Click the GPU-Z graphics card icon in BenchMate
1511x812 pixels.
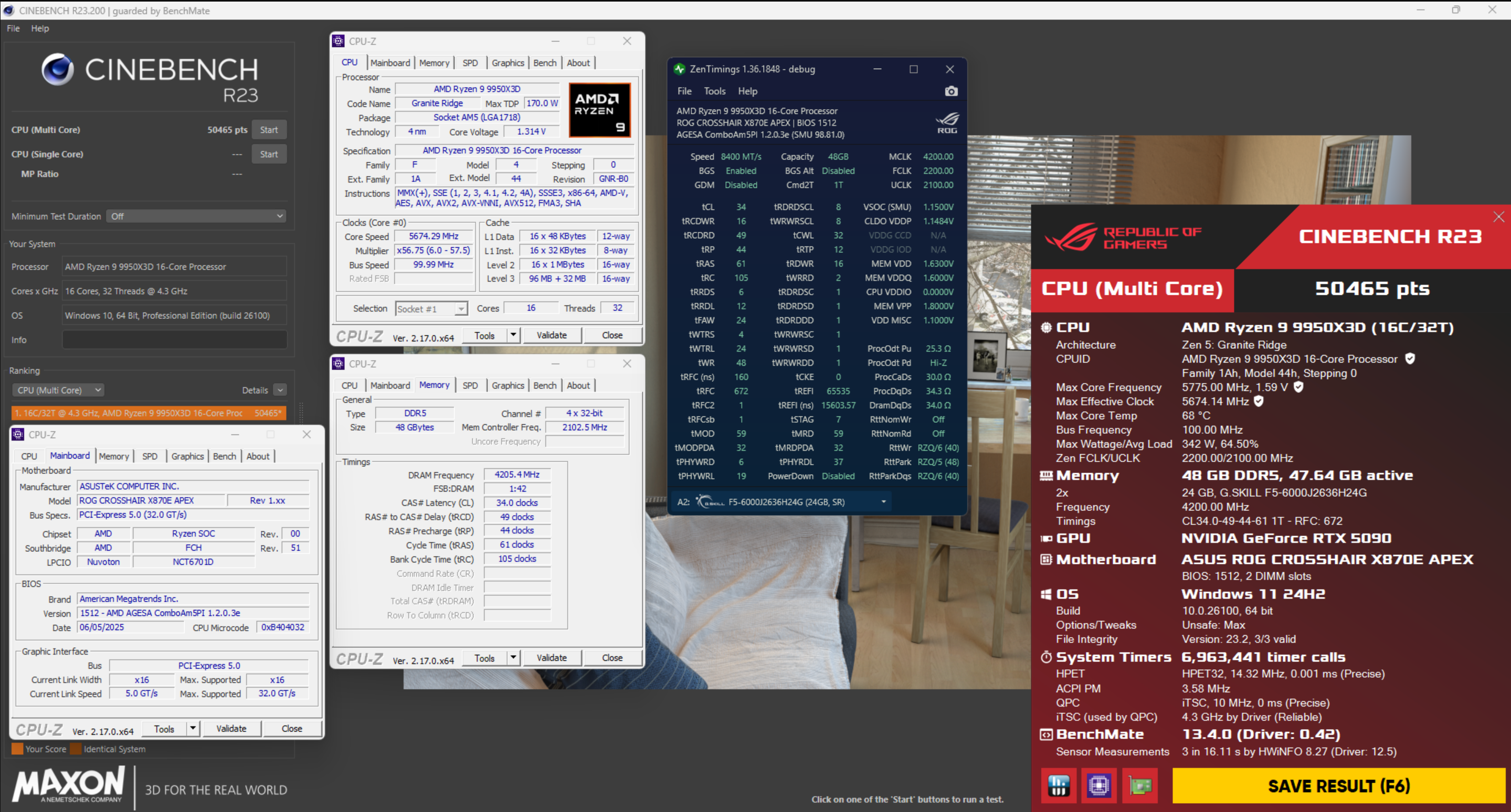(1140, 786)
